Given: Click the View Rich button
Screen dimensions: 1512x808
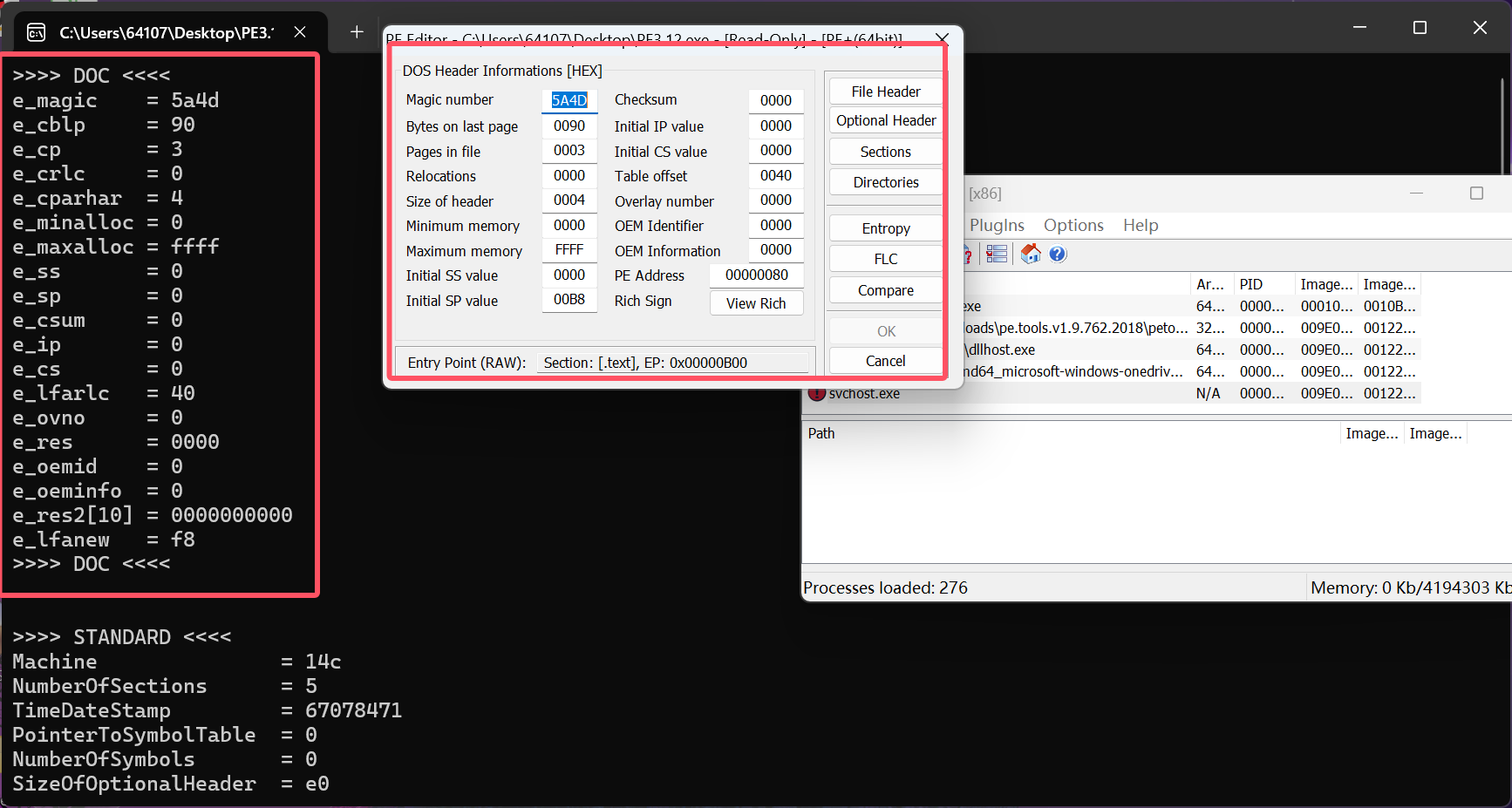Looking at the screenshot, I should point(756,303).
